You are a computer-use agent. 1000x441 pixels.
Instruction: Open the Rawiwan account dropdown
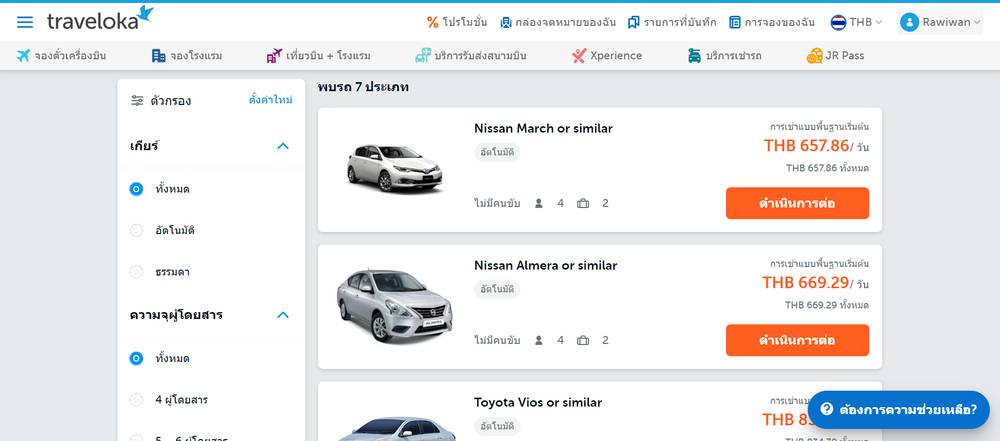click(940, 22)
